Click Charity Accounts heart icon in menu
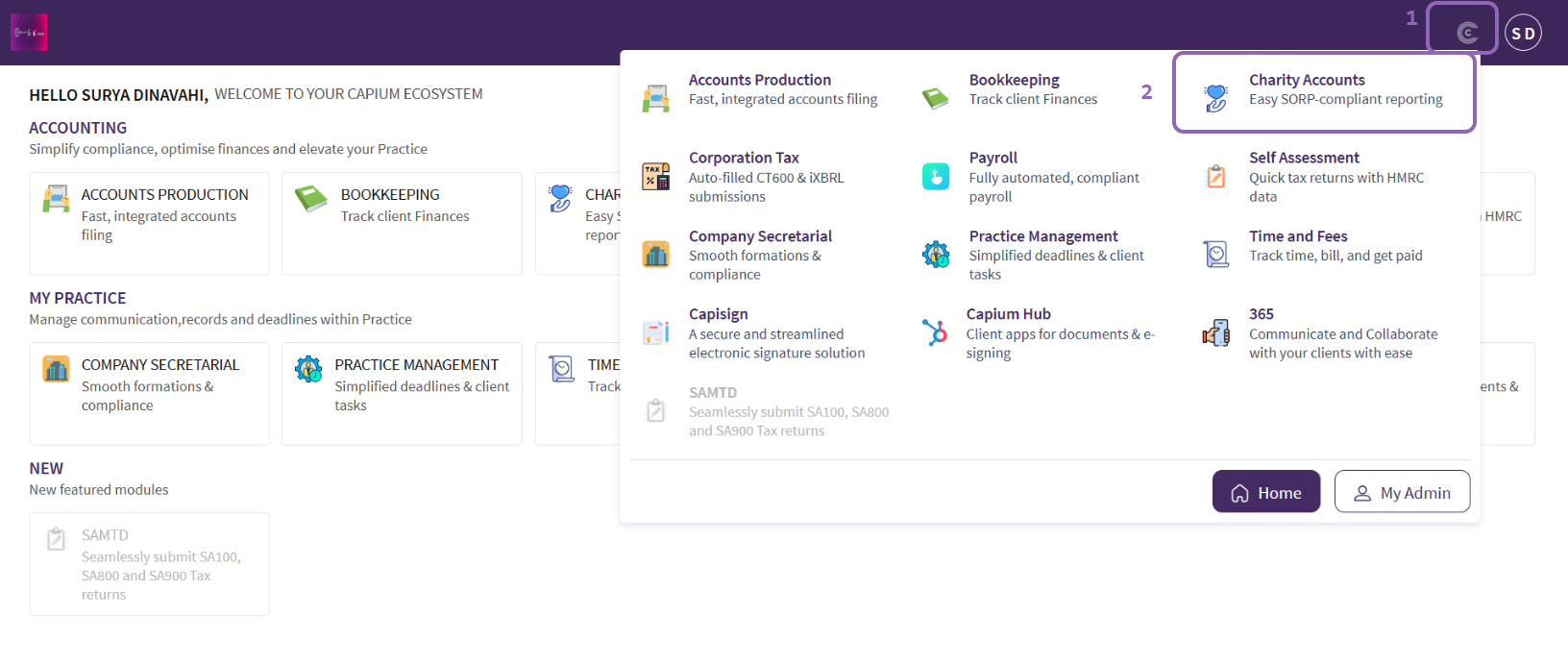The height and width of the screenshot is (664, 1568). click(1215, 98)
